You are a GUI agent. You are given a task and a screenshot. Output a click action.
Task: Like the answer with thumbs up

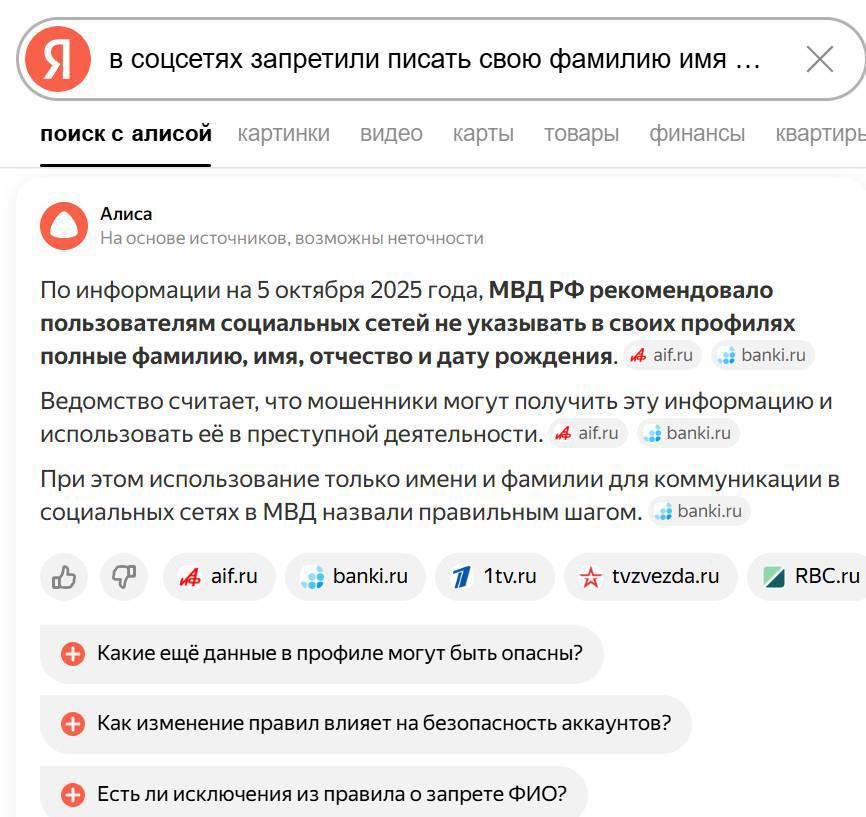[64, 577]
